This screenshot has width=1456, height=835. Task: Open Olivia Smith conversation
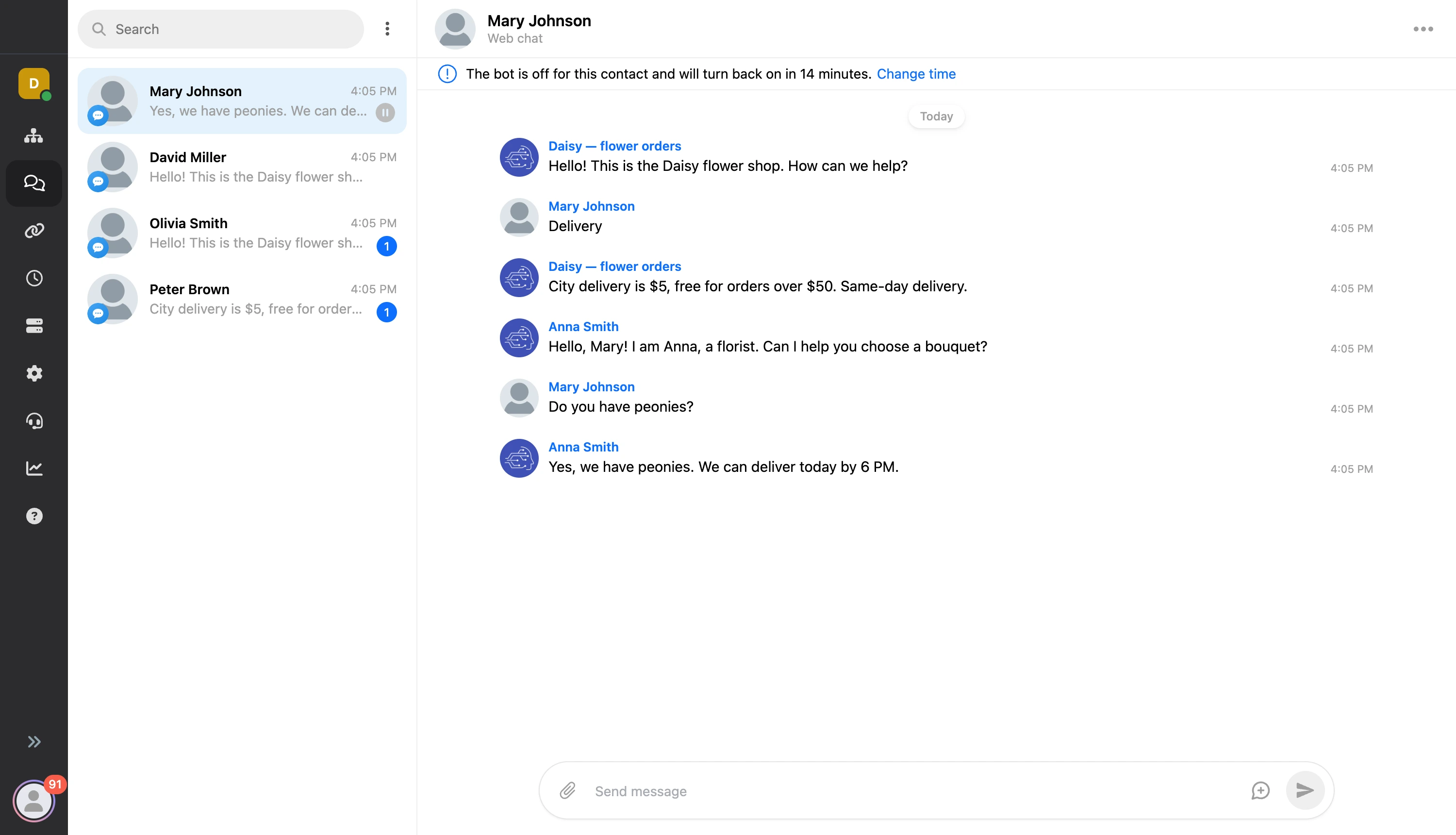(x=242, y=233)
